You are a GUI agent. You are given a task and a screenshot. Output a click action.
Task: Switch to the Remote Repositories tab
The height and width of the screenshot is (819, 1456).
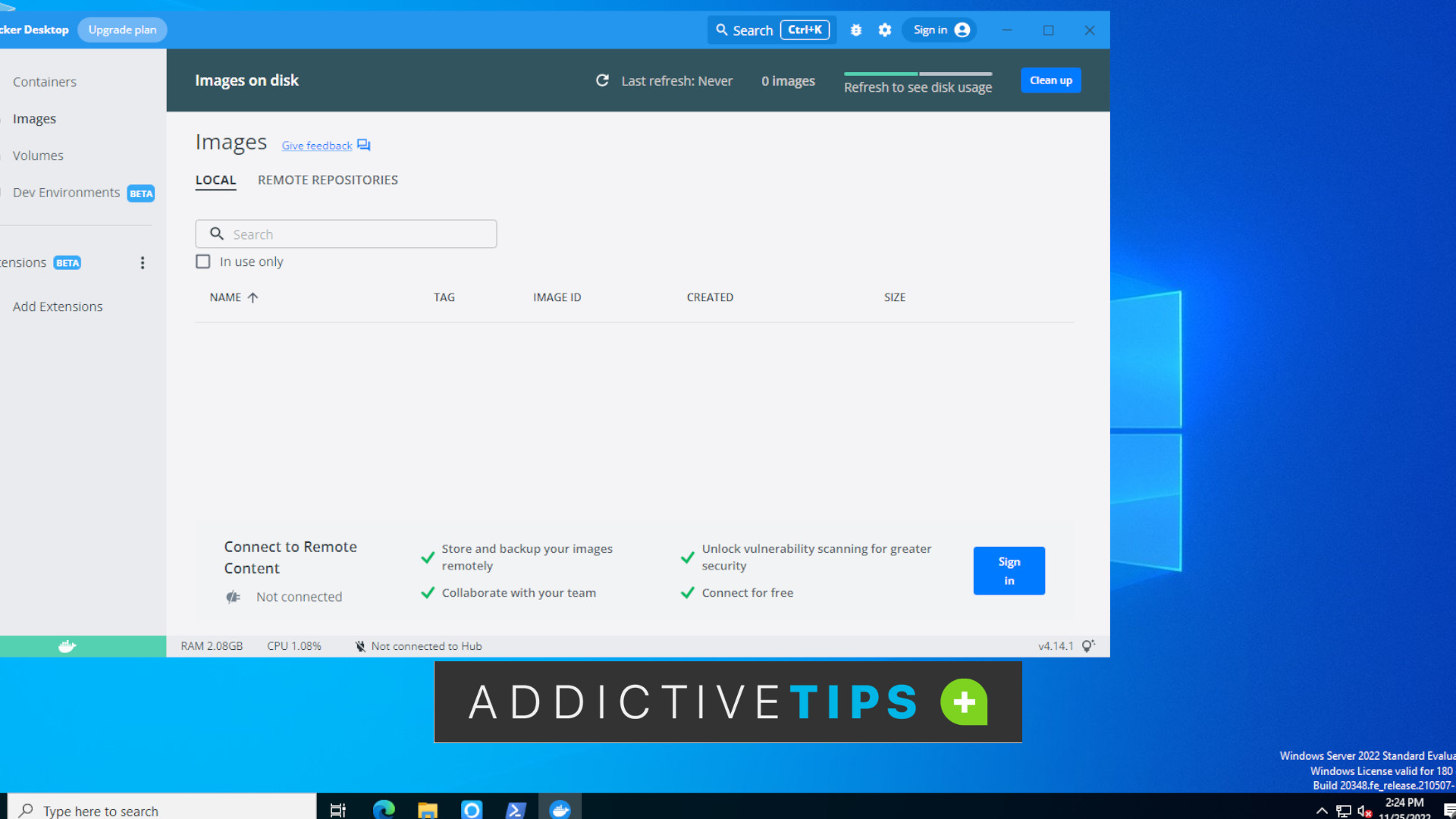pyautogui.click(x=328, y=180)
